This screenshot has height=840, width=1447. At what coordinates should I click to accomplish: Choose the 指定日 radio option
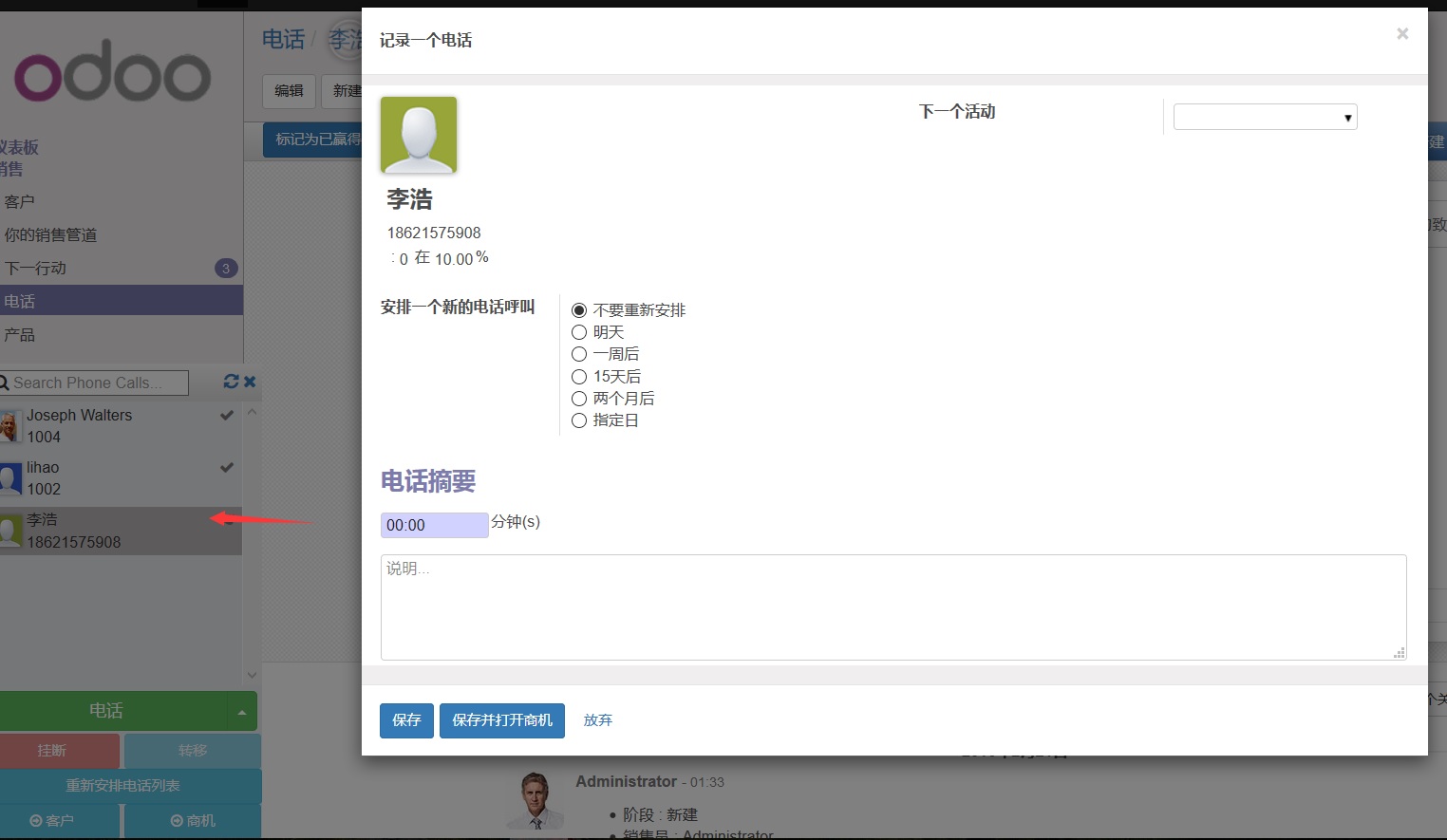[x=579, y=420]
